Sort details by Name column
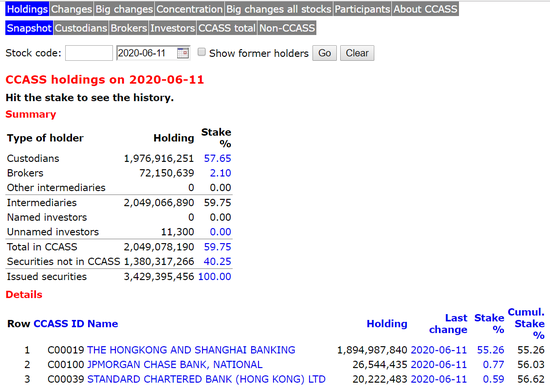The width and height of the screenshot is (550, 388). (x=103, y=324)
